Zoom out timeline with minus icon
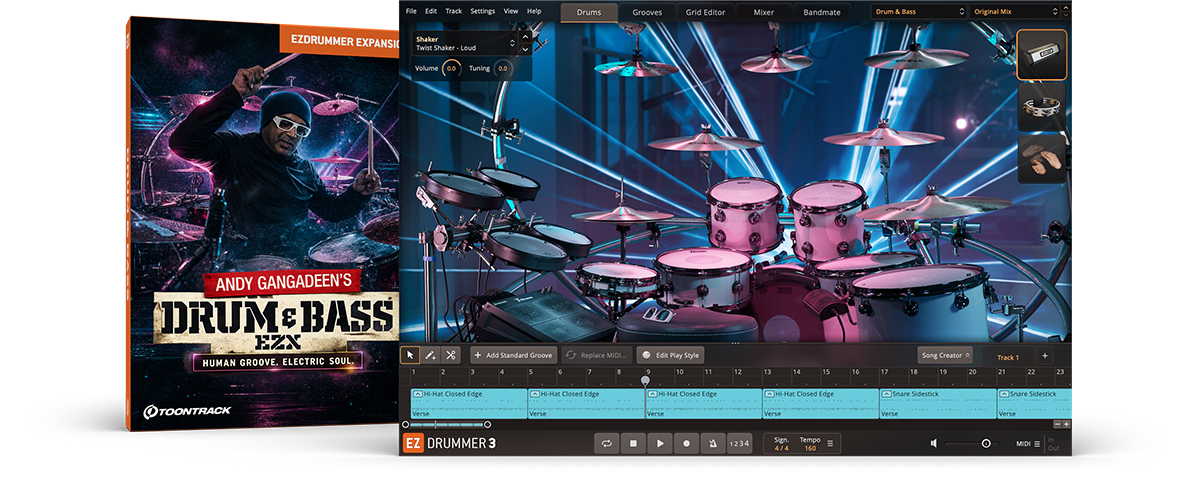The height and width of the screenshot is (488, 1200). (1057, 424)
